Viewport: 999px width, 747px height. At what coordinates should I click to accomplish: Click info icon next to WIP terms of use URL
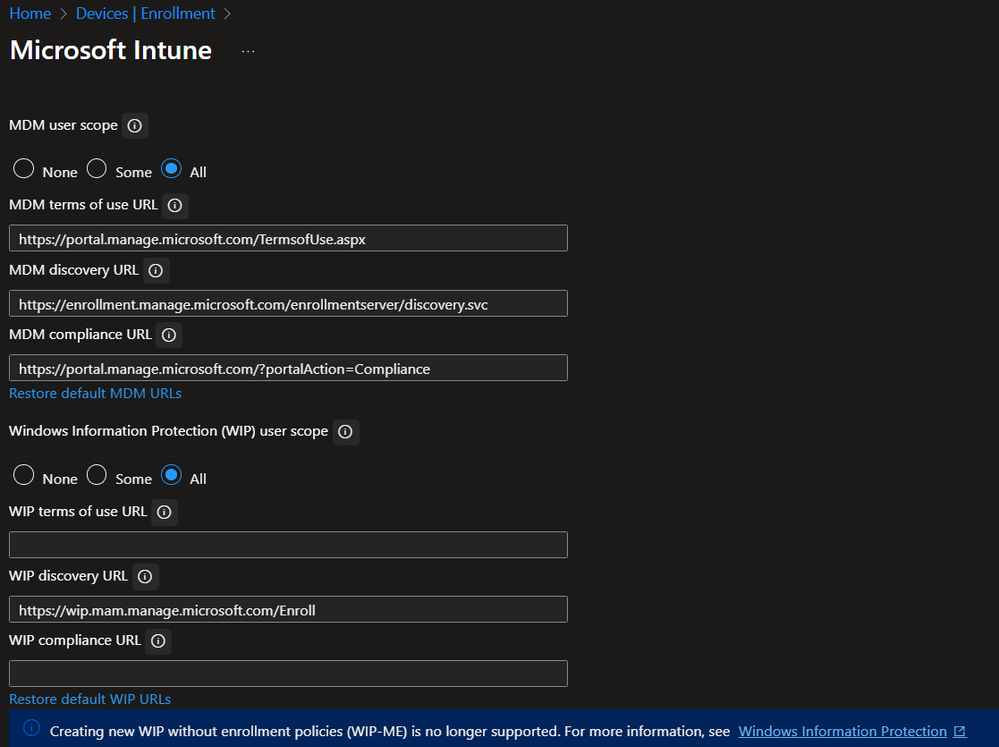click(164, 512)
